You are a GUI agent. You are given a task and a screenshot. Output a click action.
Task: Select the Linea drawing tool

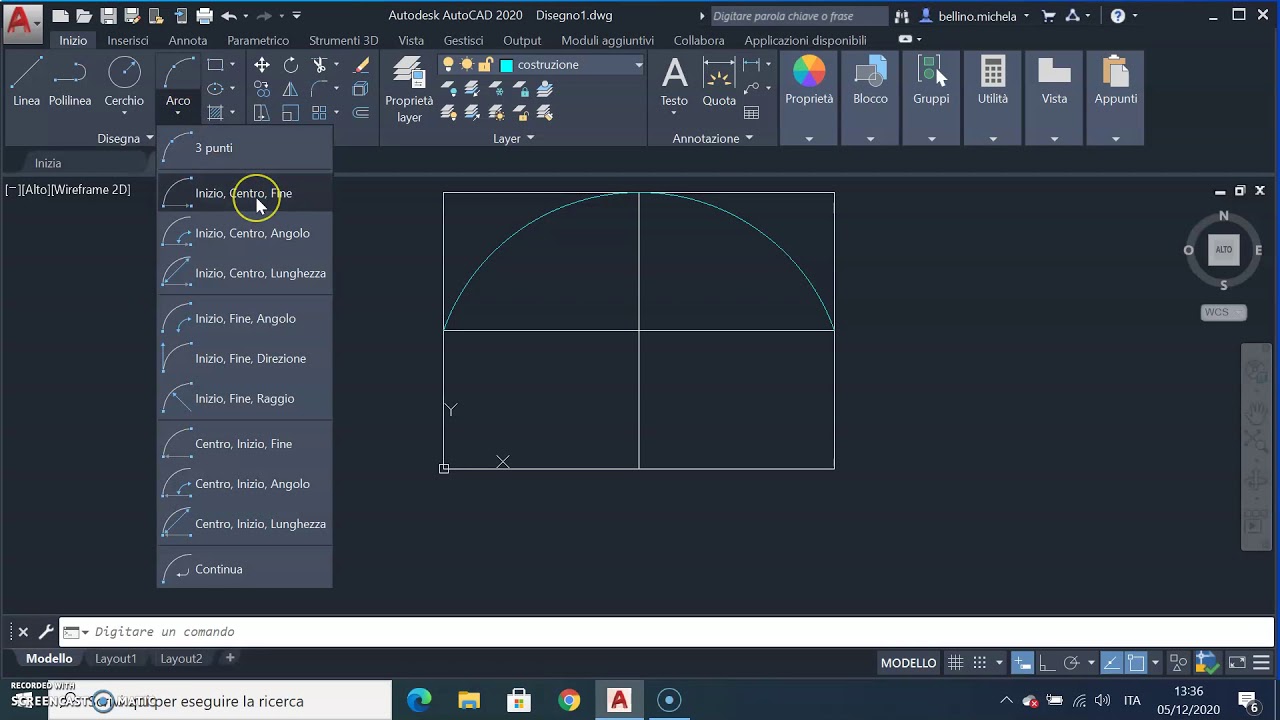27,81
